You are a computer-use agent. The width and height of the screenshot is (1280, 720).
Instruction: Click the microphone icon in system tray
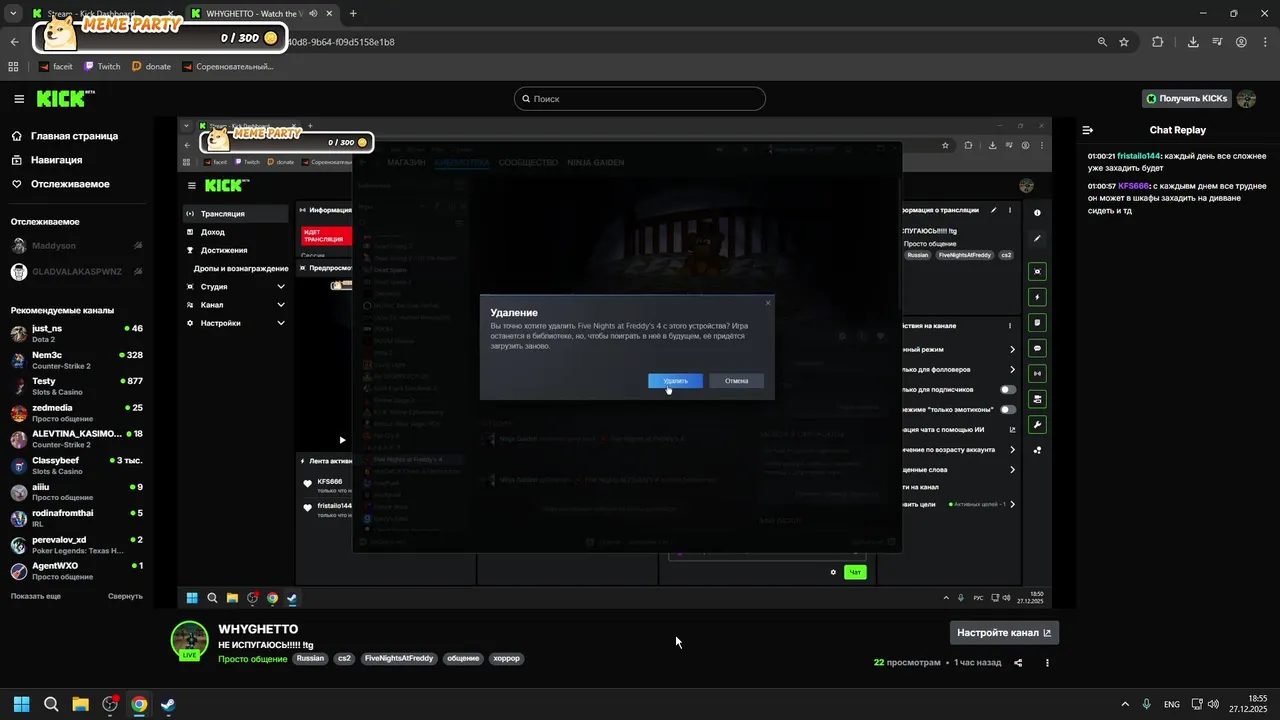pos(1147,704)
